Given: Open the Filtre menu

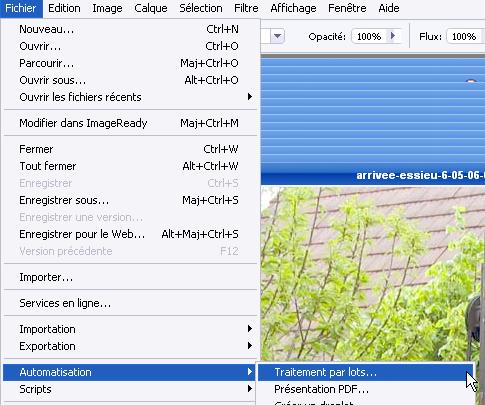Looking at the screenshot, I should (x=246, y=8).
